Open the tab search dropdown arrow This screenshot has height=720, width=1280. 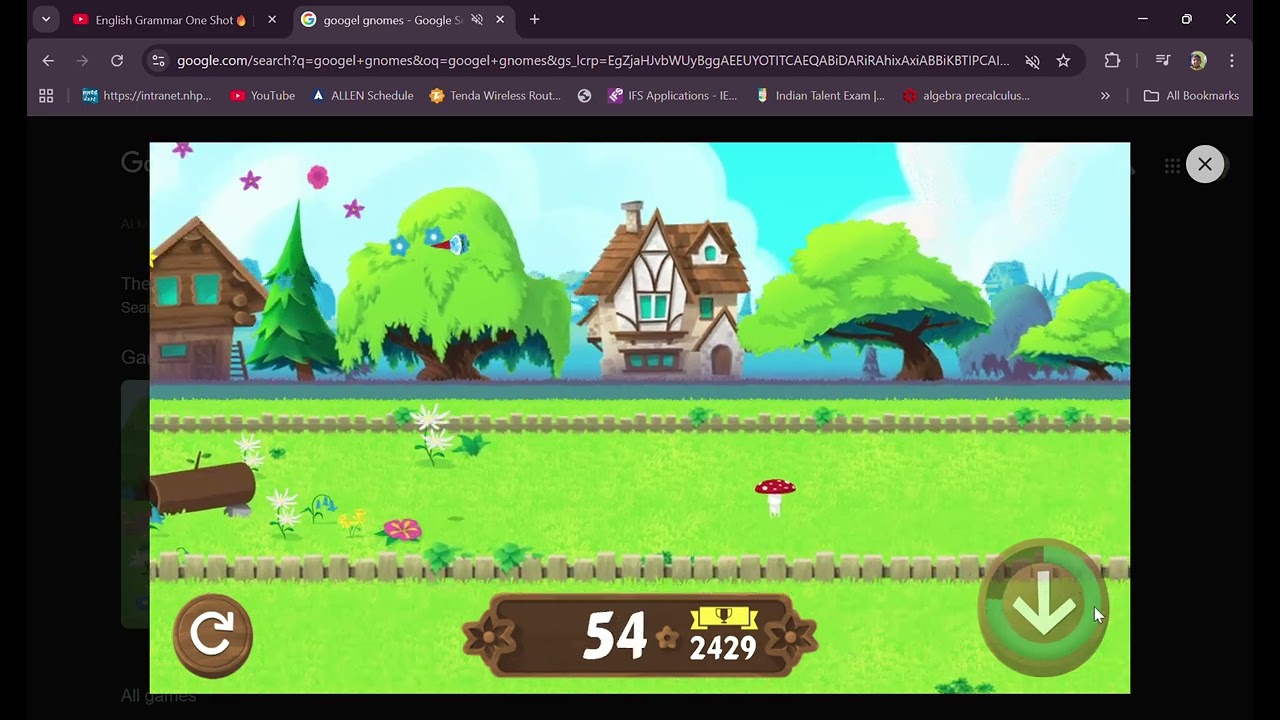point(46,19)
